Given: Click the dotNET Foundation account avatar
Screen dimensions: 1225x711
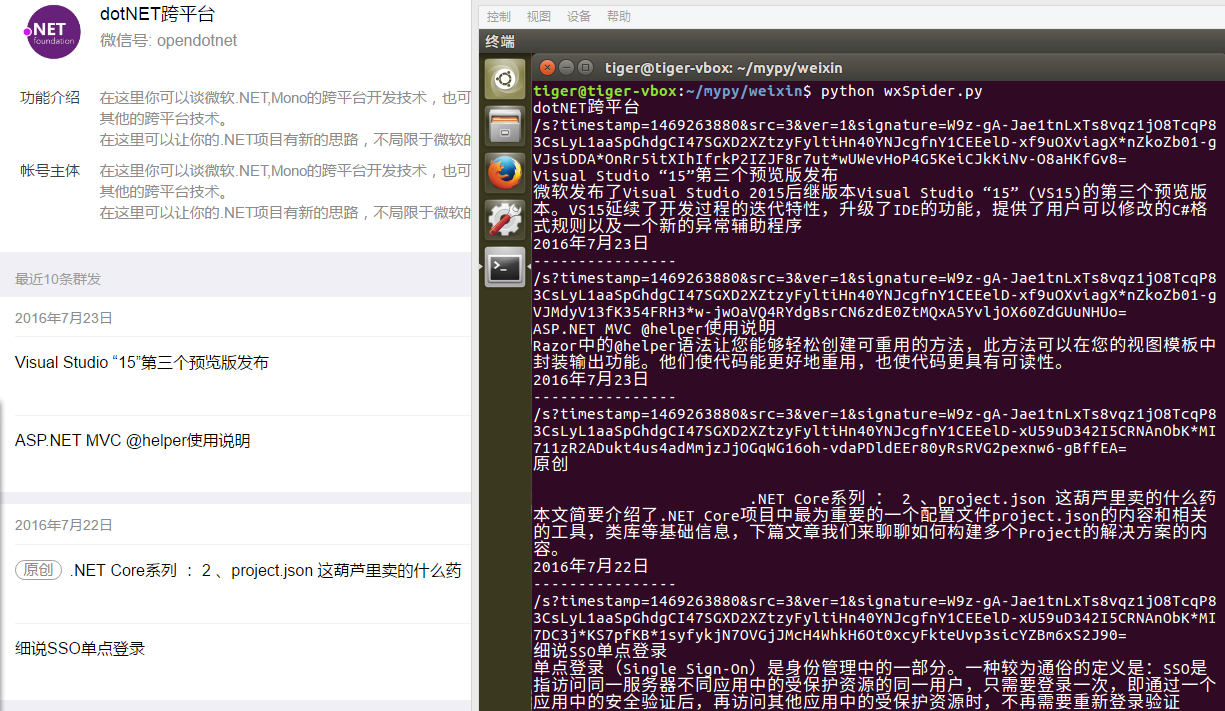Looking at the screenshot, I should tap(51, 31).
